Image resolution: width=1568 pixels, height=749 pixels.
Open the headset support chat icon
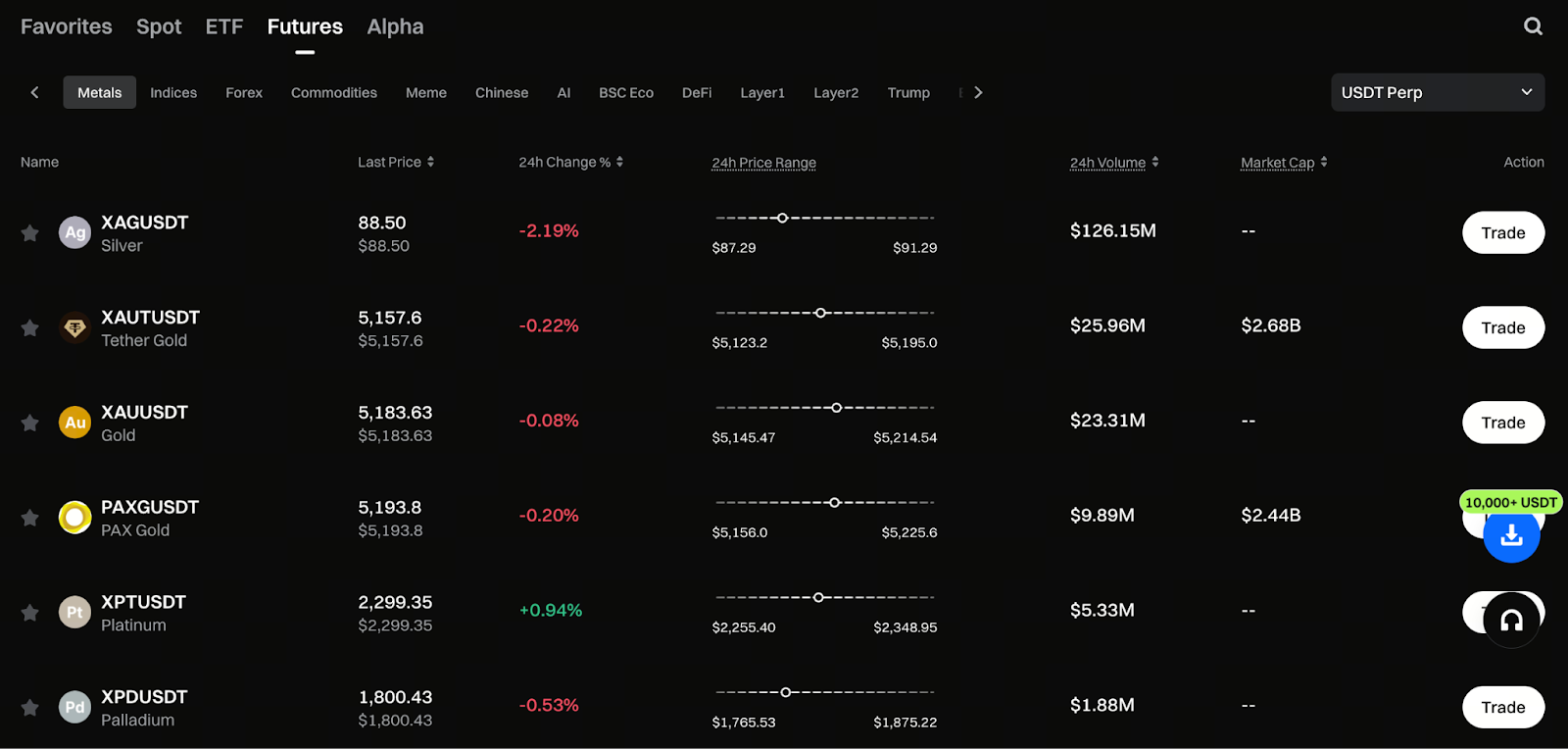[x=1511, y=620]
